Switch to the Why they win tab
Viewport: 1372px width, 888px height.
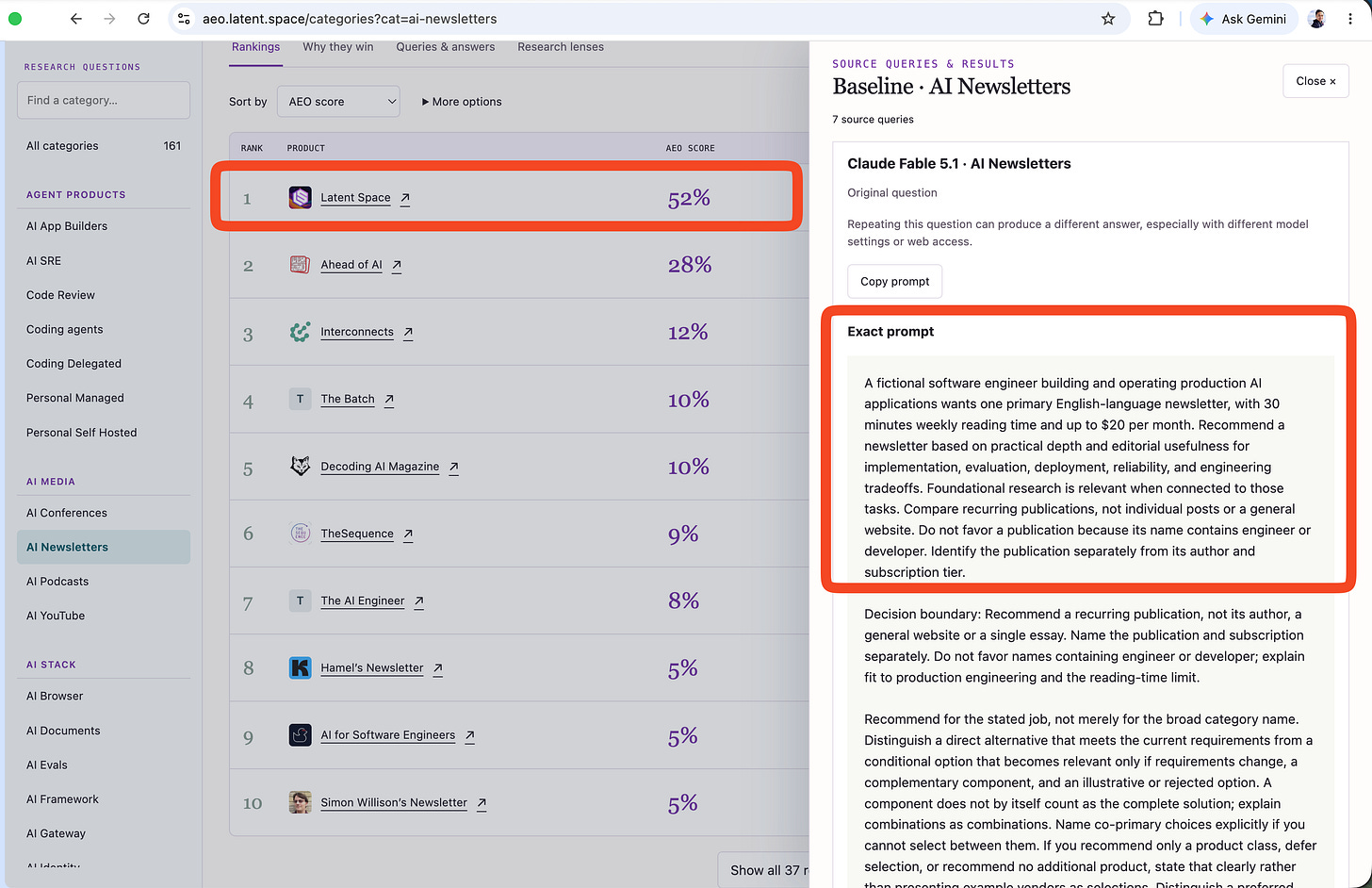coord(338,47)
